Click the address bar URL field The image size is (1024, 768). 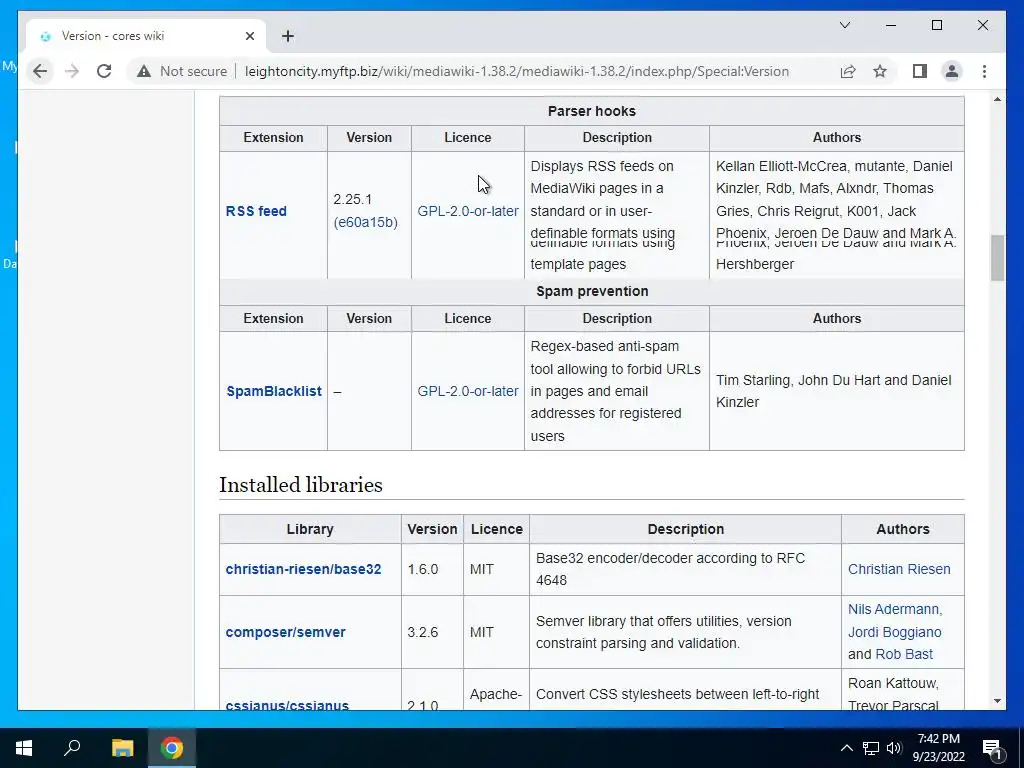(x=516, y=71)
